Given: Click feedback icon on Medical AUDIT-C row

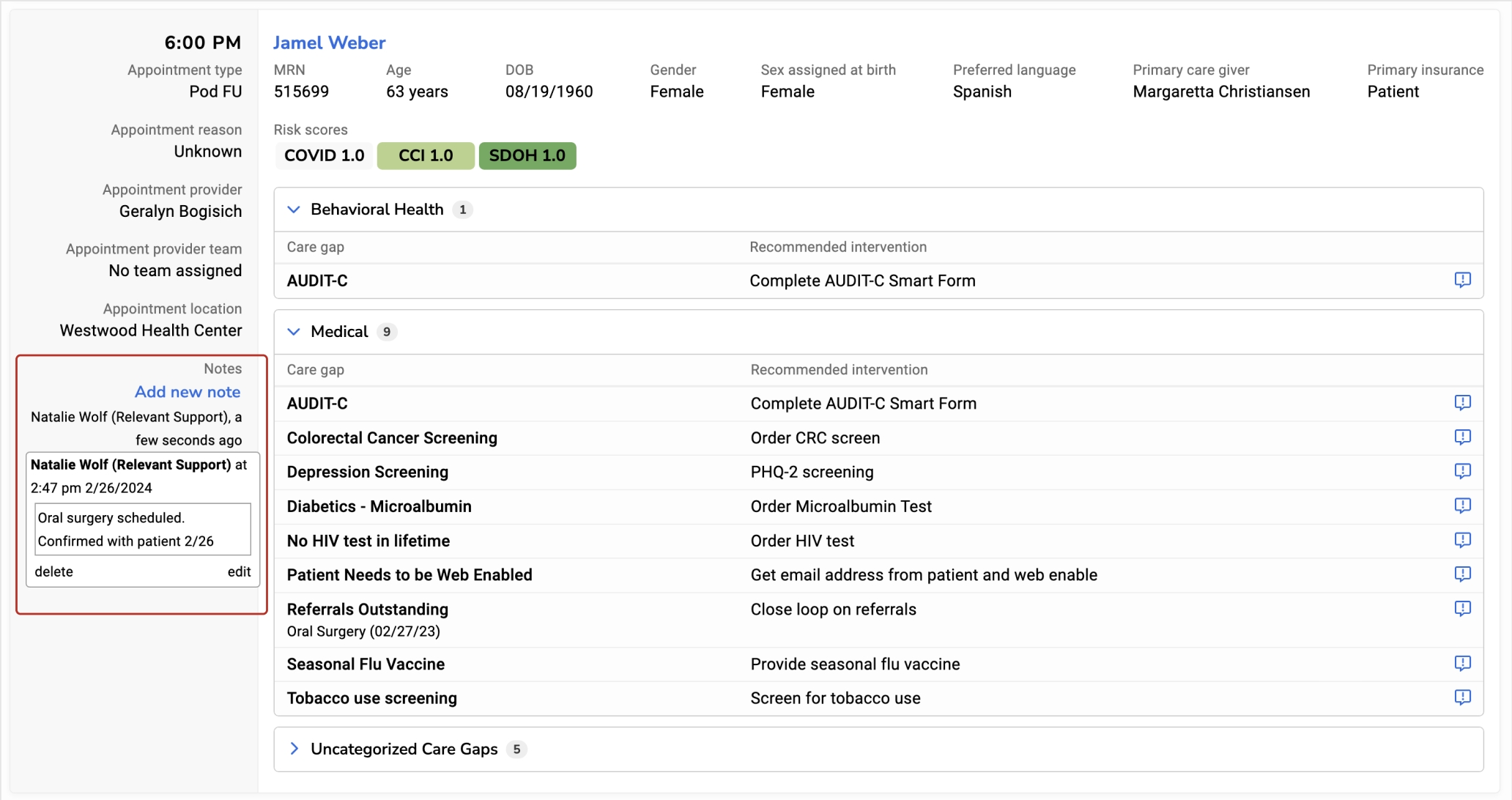Looking at the screenshot, I should [1462, 403].
